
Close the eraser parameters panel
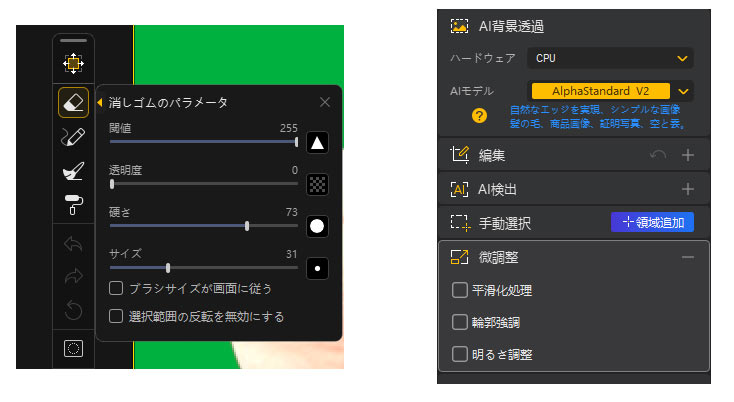pos(325,102)
